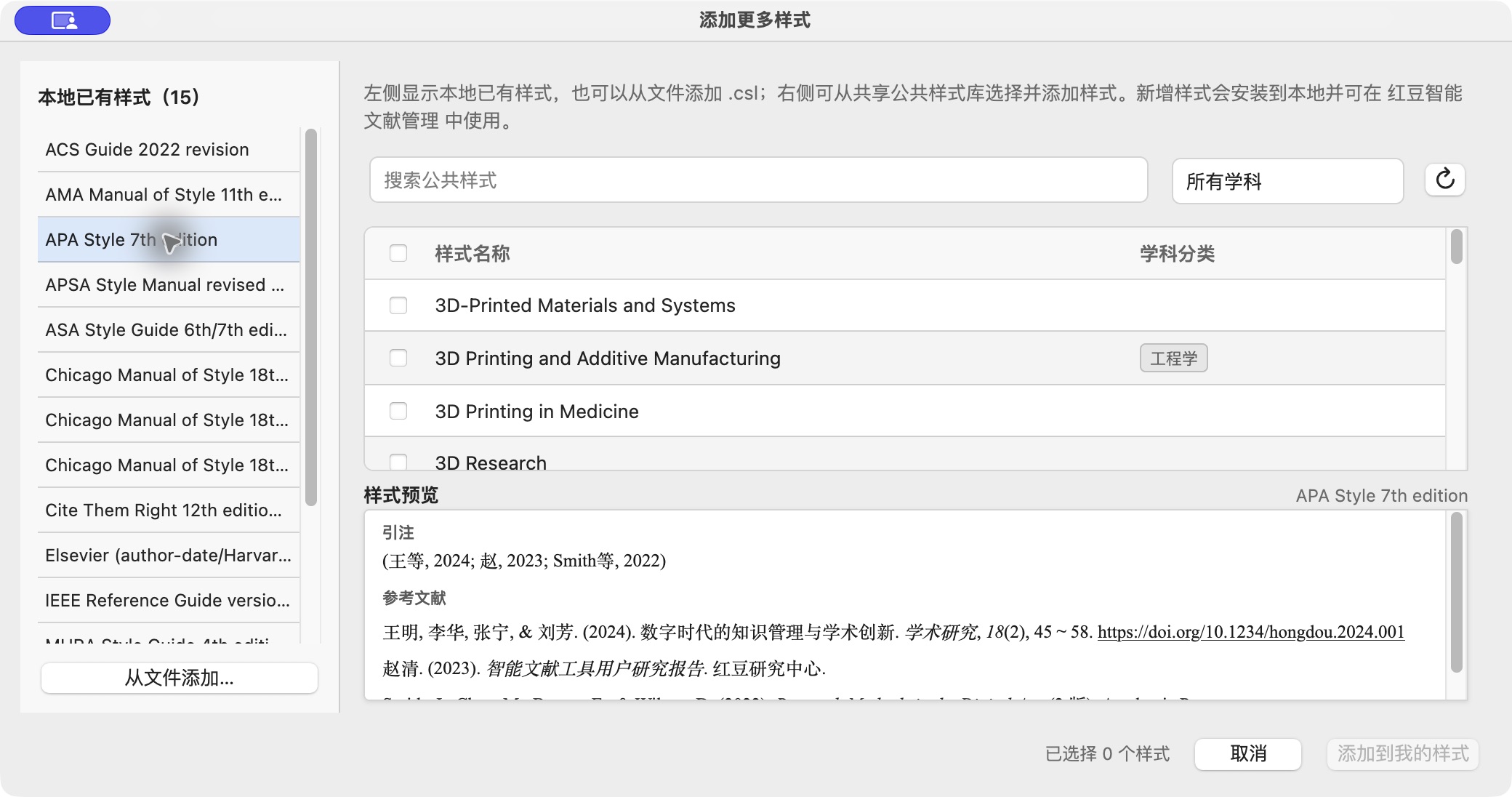Click the local styles list scrollbar
Viewport: 1512px width, 797px height.
coord(311,317)
